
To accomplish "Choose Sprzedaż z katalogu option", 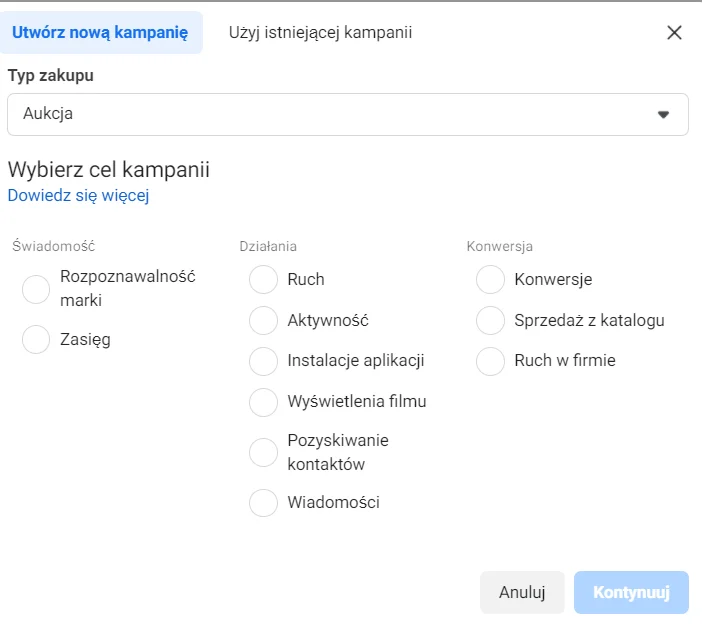I will [490, 320].
